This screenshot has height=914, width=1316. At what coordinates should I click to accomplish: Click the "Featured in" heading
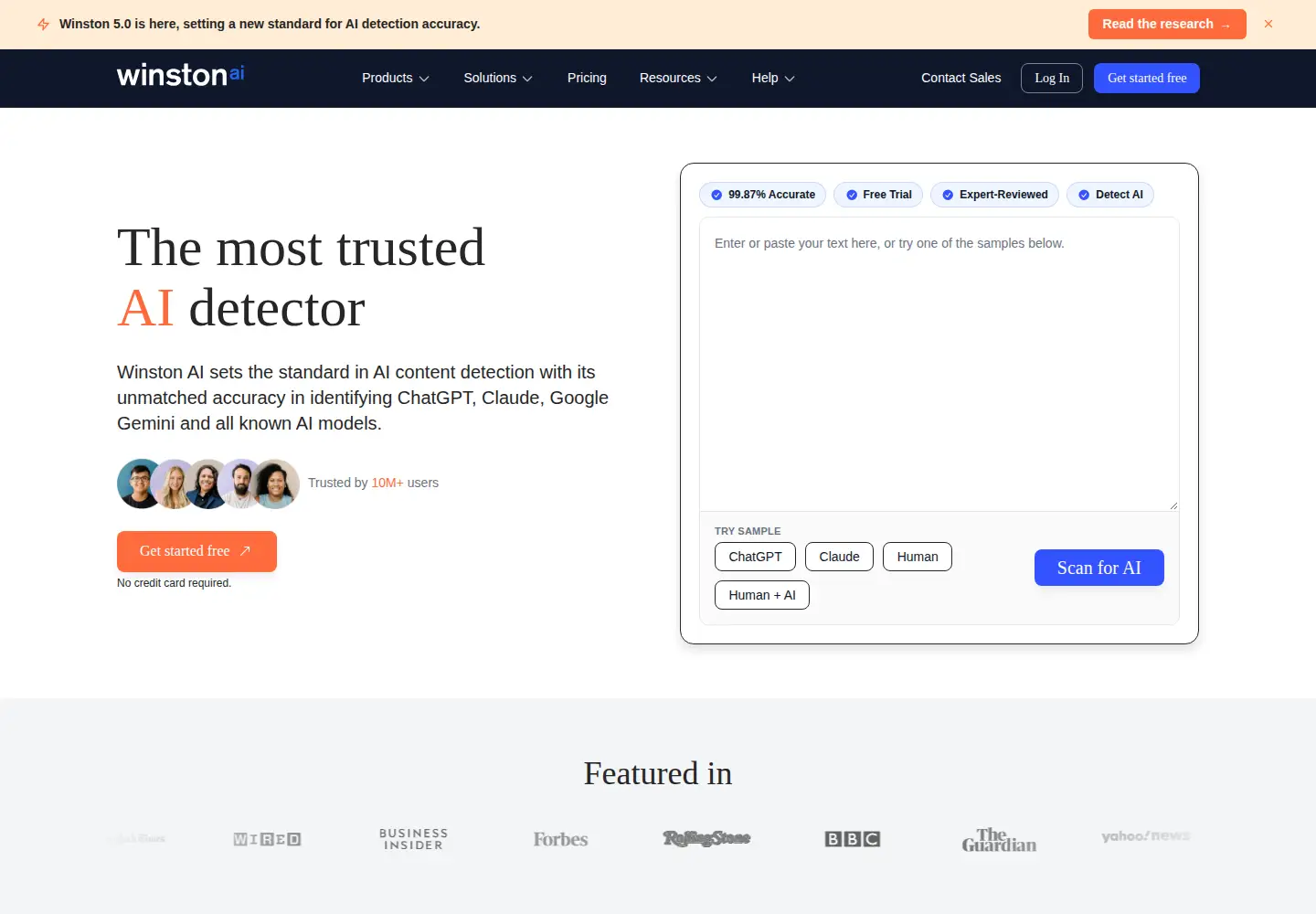coord(658,774)
